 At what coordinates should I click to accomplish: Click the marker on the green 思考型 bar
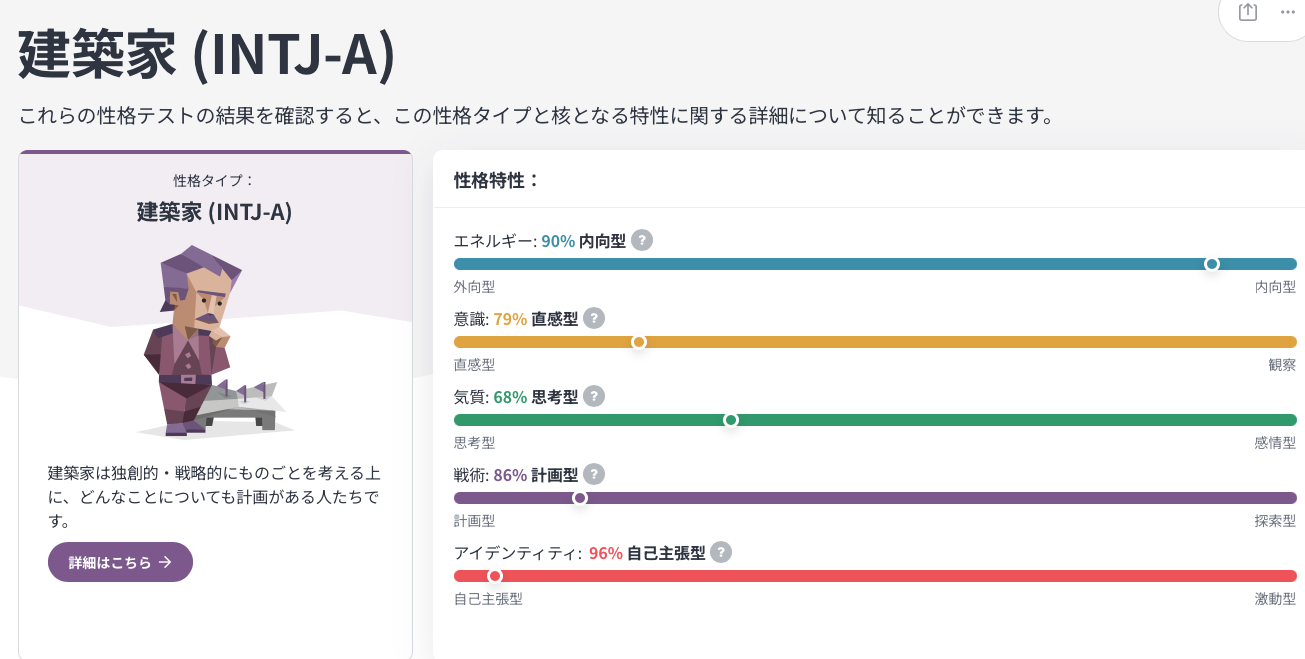click(x=731, y=420)
